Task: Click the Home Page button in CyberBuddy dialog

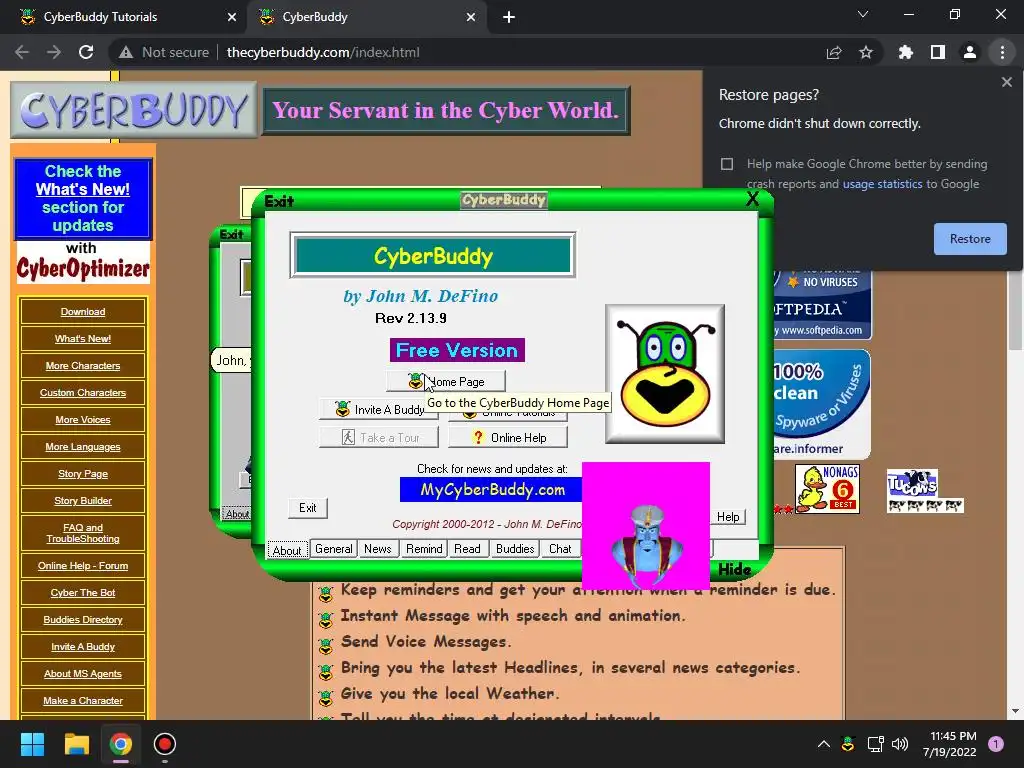Action: 445,381
